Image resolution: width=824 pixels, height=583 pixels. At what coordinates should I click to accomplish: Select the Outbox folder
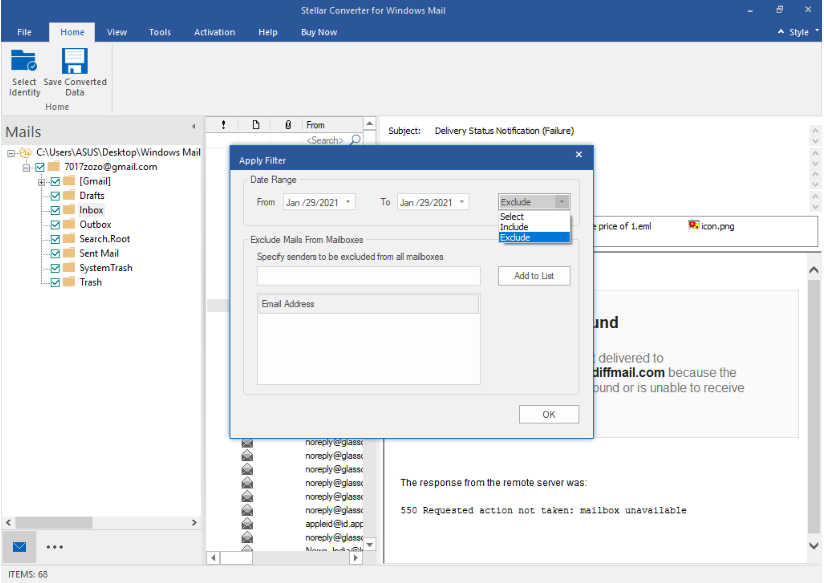click(x=95, y=224)
